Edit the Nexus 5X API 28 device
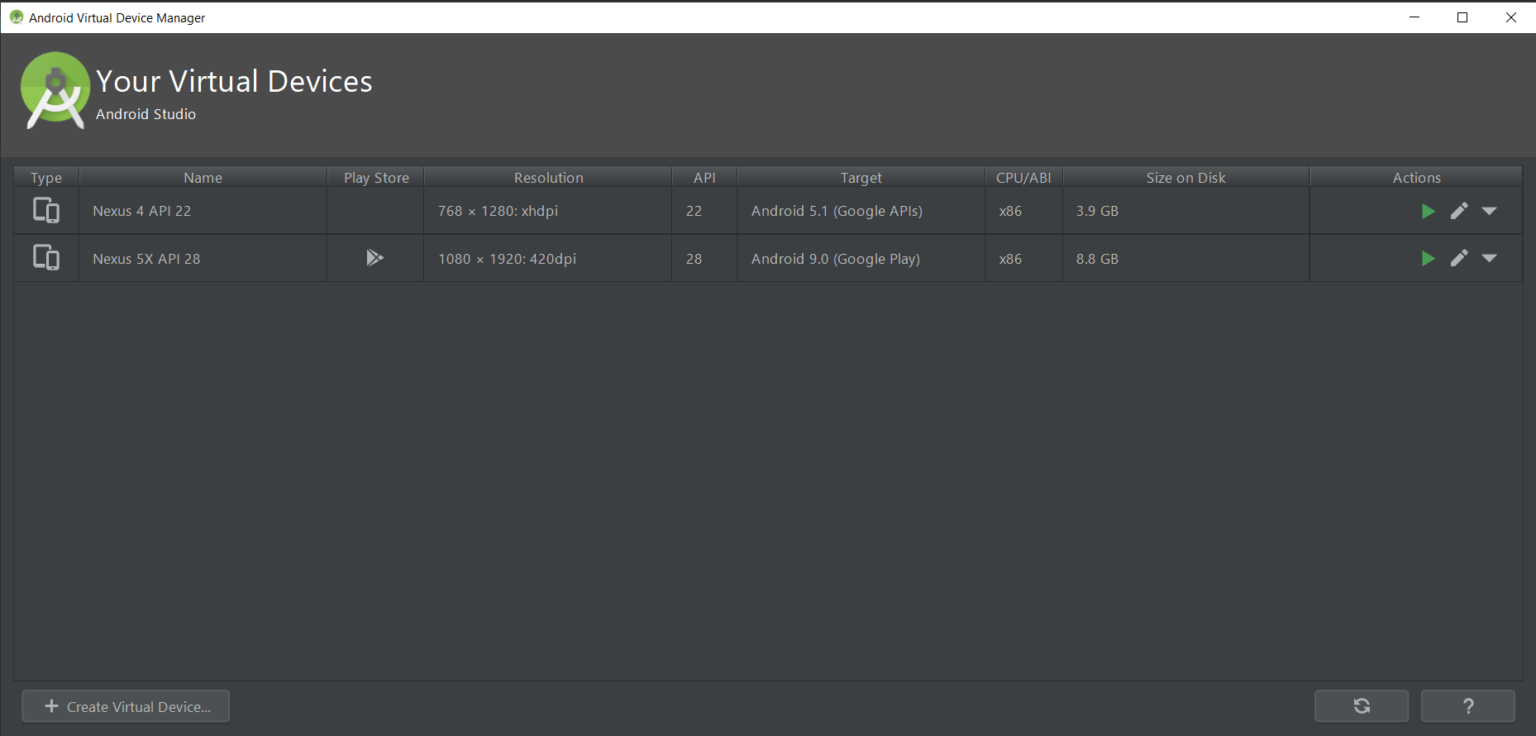Image resolution: width=1536 pixels, height=736 pixels. pyautogui.click(x=1459, y=258)
